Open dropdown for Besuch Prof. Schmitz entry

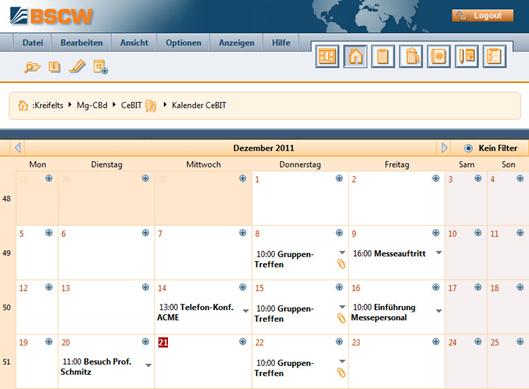click(148, 365)
